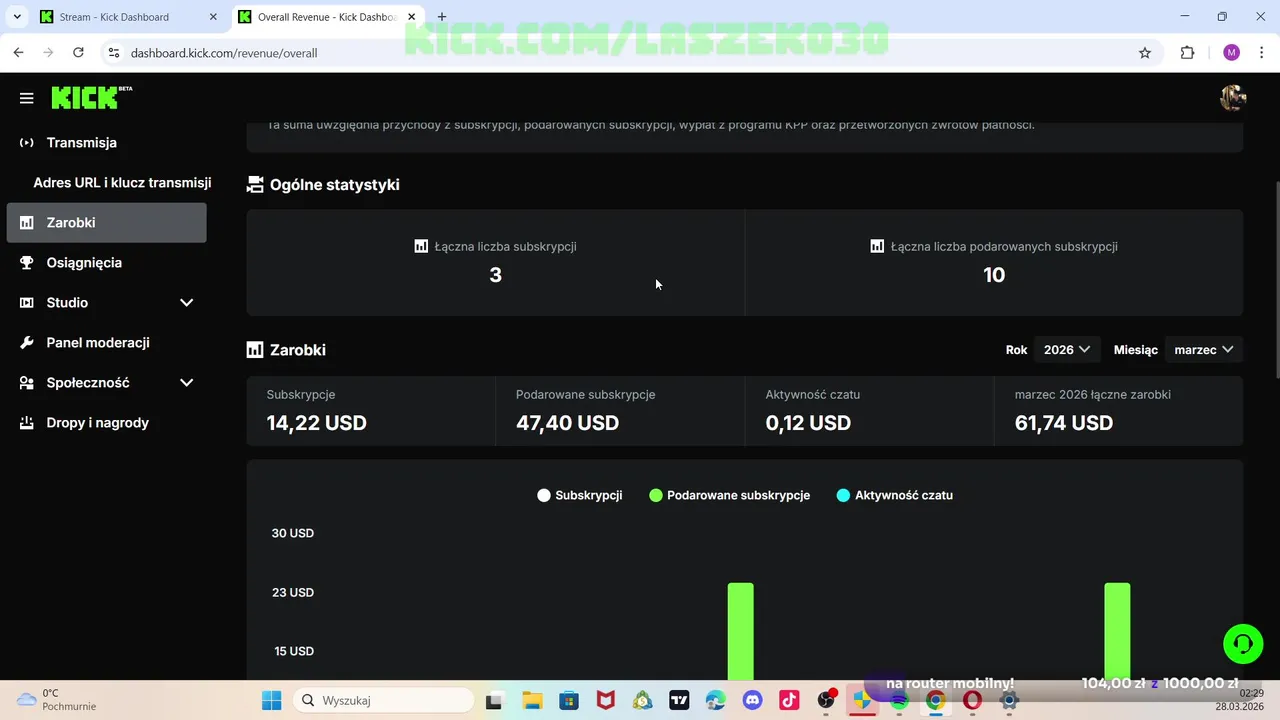Click the Transmisja broadcast icon

27,143
